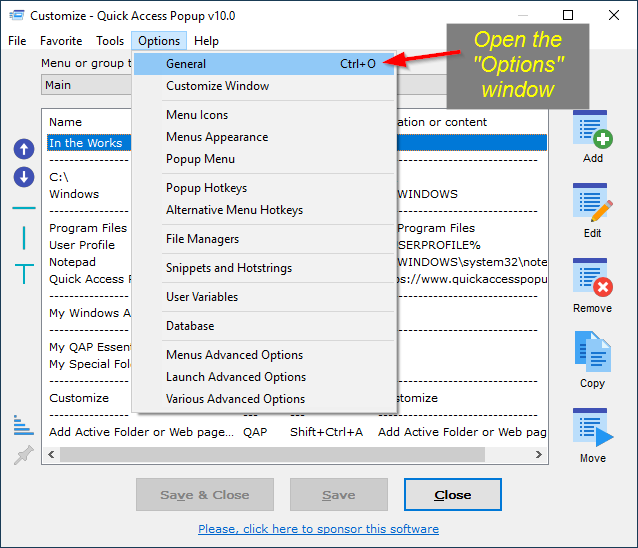Open Various Advanced Options
This screenshot has width=638, height=548.
pyautogui.click(x=264, y=399)
